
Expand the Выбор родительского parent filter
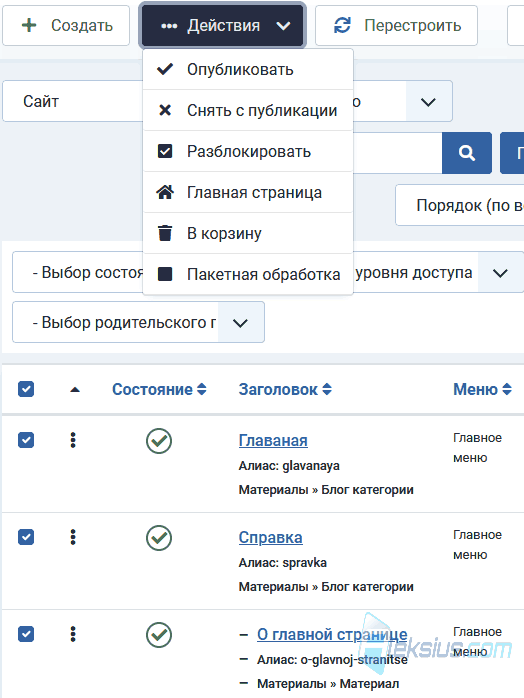coord(138,322)
